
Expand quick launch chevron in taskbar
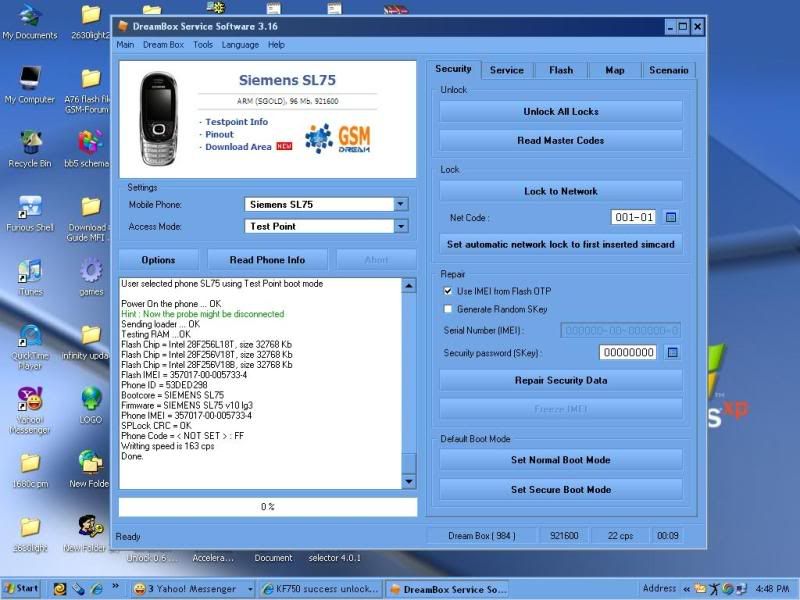115,587
